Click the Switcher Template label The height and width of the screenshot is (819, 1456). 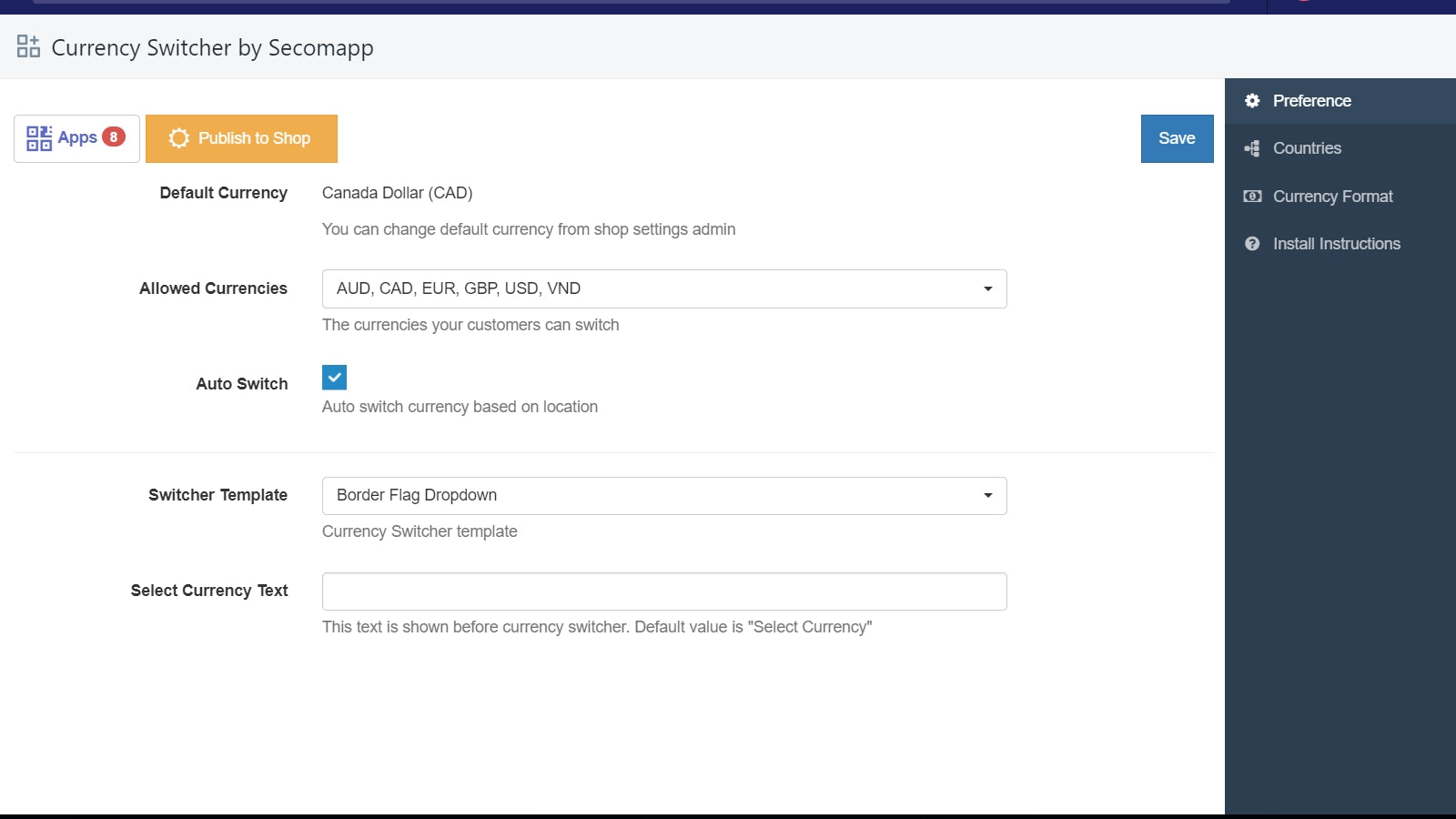click(218, 495)
